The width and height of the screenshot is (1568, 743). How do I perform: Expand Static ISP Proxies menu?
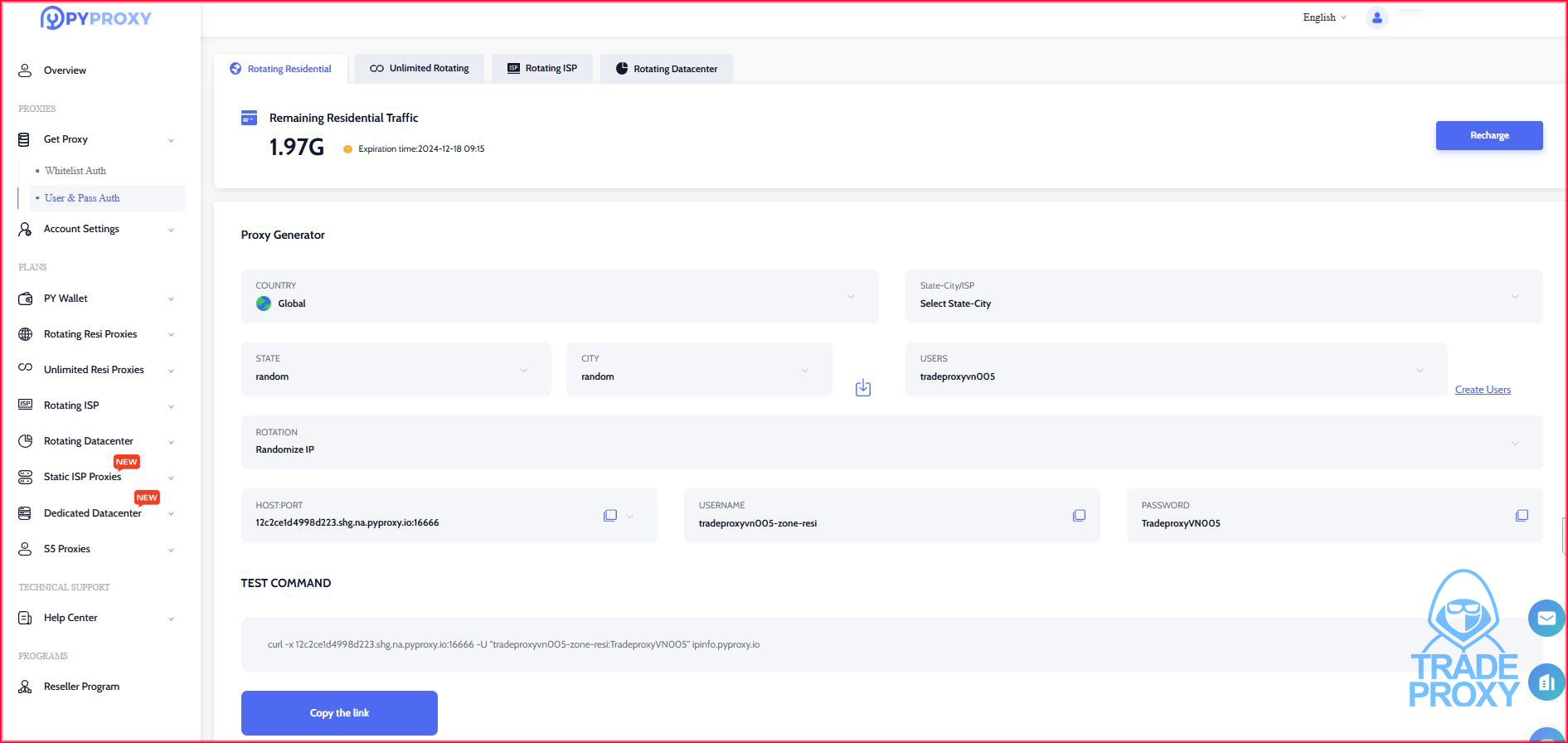coord(171,478)
